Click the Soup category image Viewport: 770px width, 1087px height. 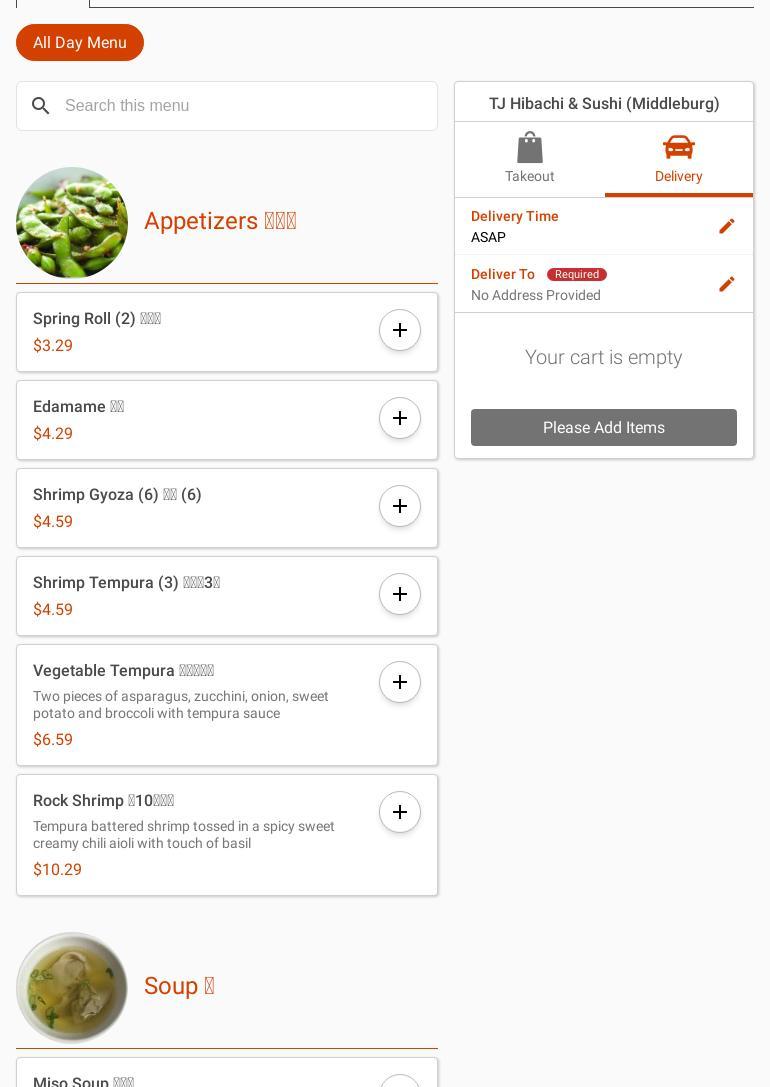72,987
